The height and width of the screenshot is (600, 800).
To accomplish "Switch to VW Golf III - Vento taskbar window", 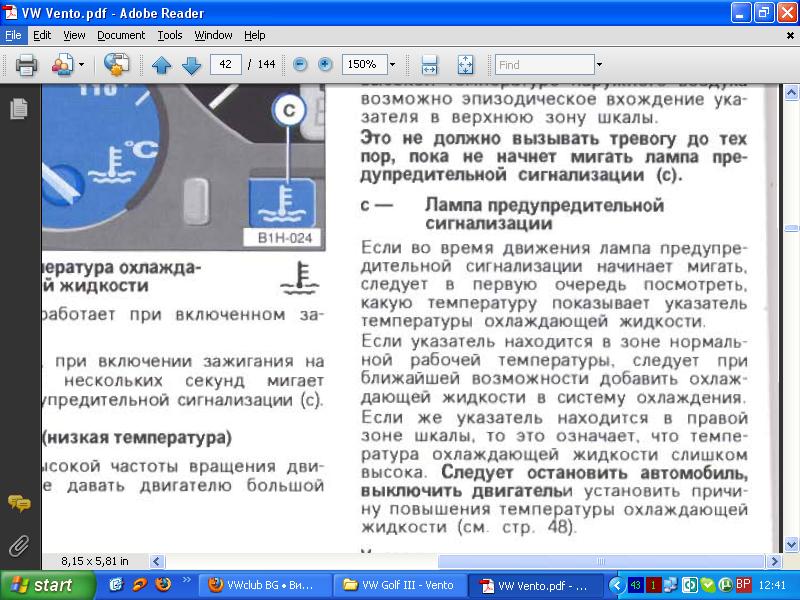I will point(400,585).
